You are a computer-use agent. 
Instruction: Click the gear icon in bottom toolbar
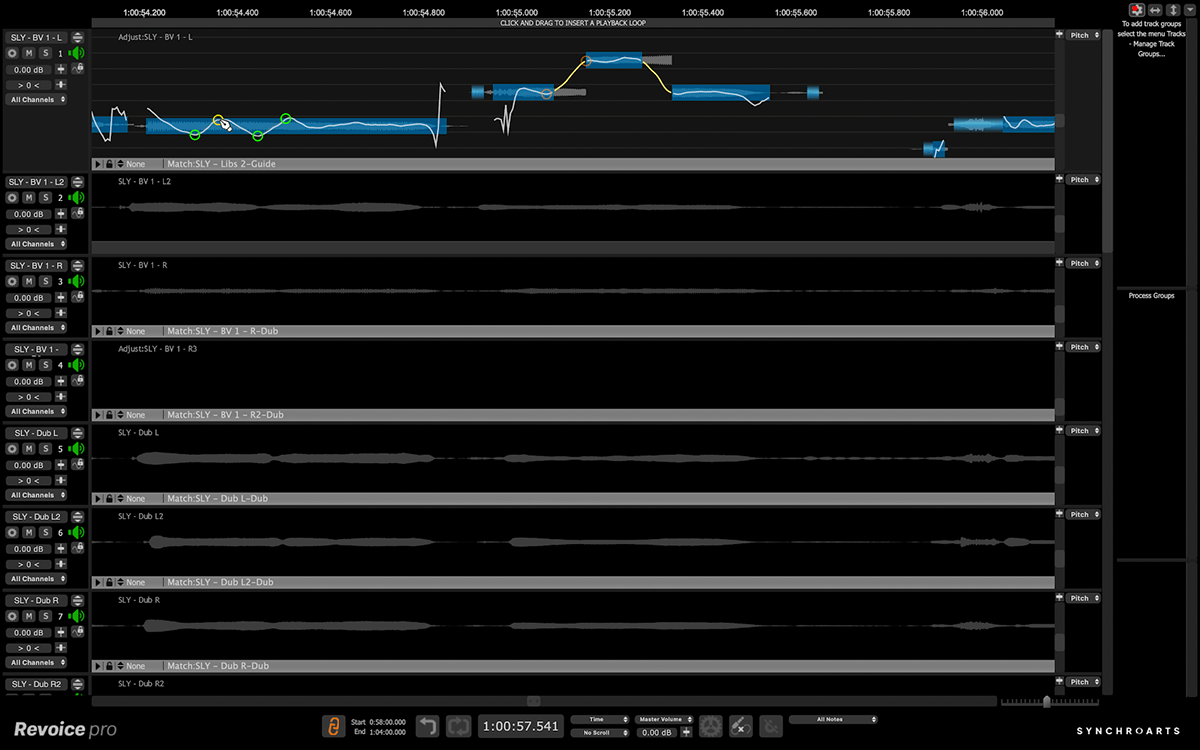pyautogui.click(x=710, y=726)
